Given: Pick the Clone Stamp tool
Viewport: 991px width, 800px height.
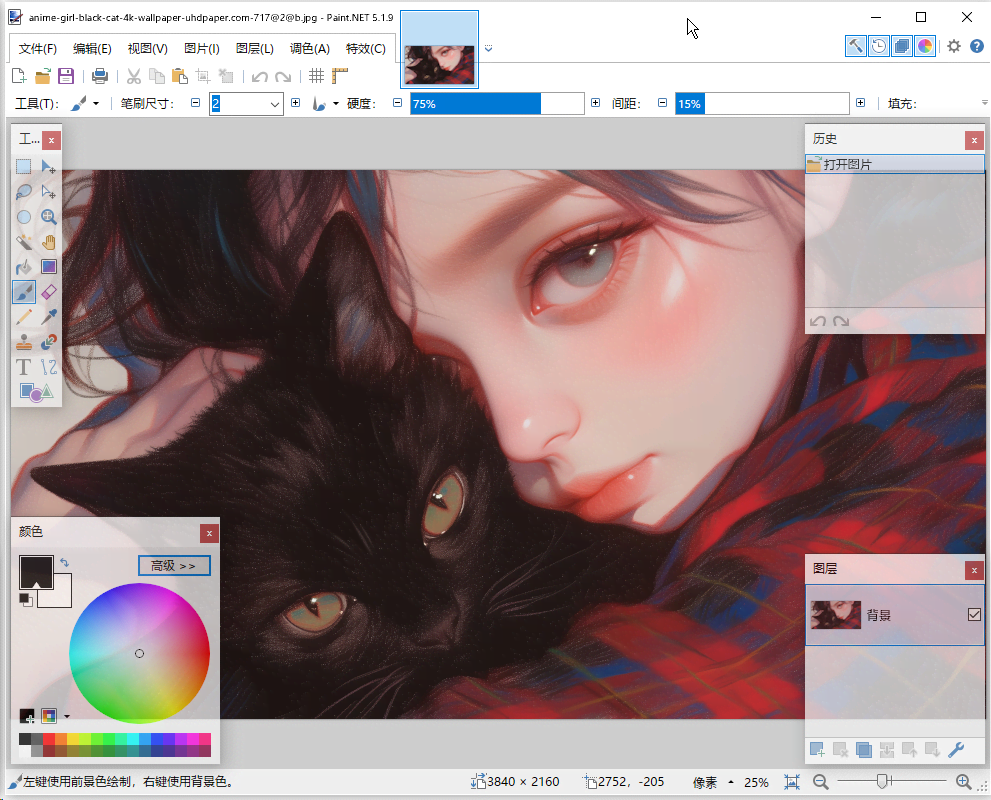Looking at the screenshot, I should tap(23, 342).
